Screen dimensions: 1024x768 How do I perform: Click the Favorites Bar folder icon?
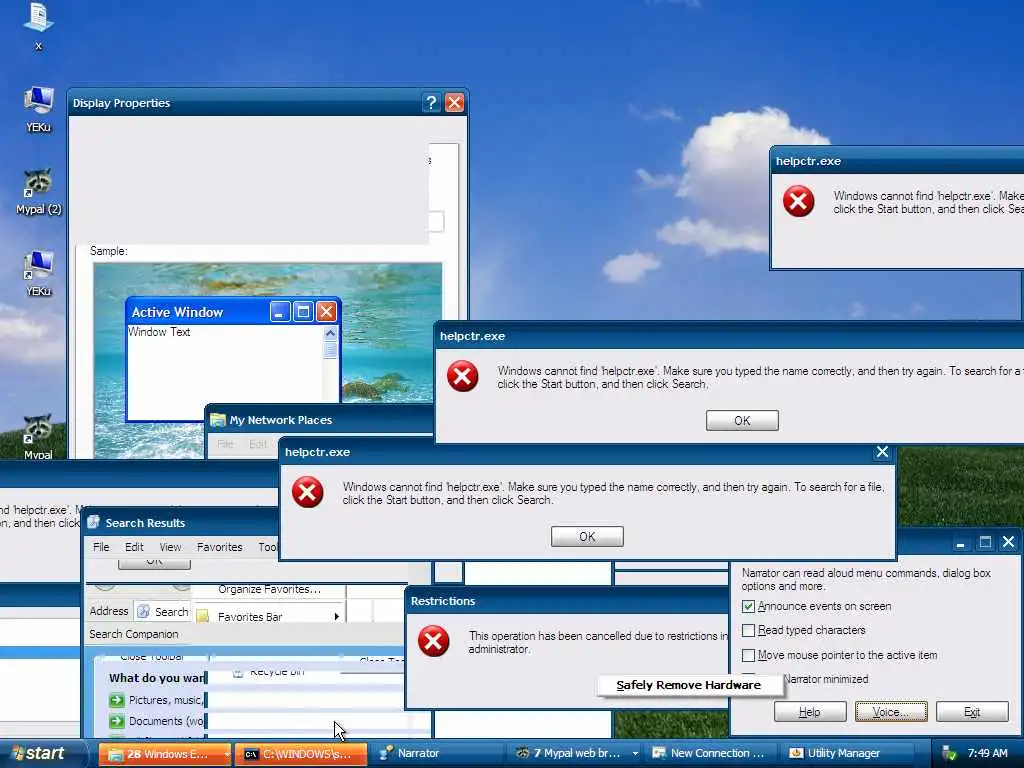pyautogui.click(x=202, y=616)
